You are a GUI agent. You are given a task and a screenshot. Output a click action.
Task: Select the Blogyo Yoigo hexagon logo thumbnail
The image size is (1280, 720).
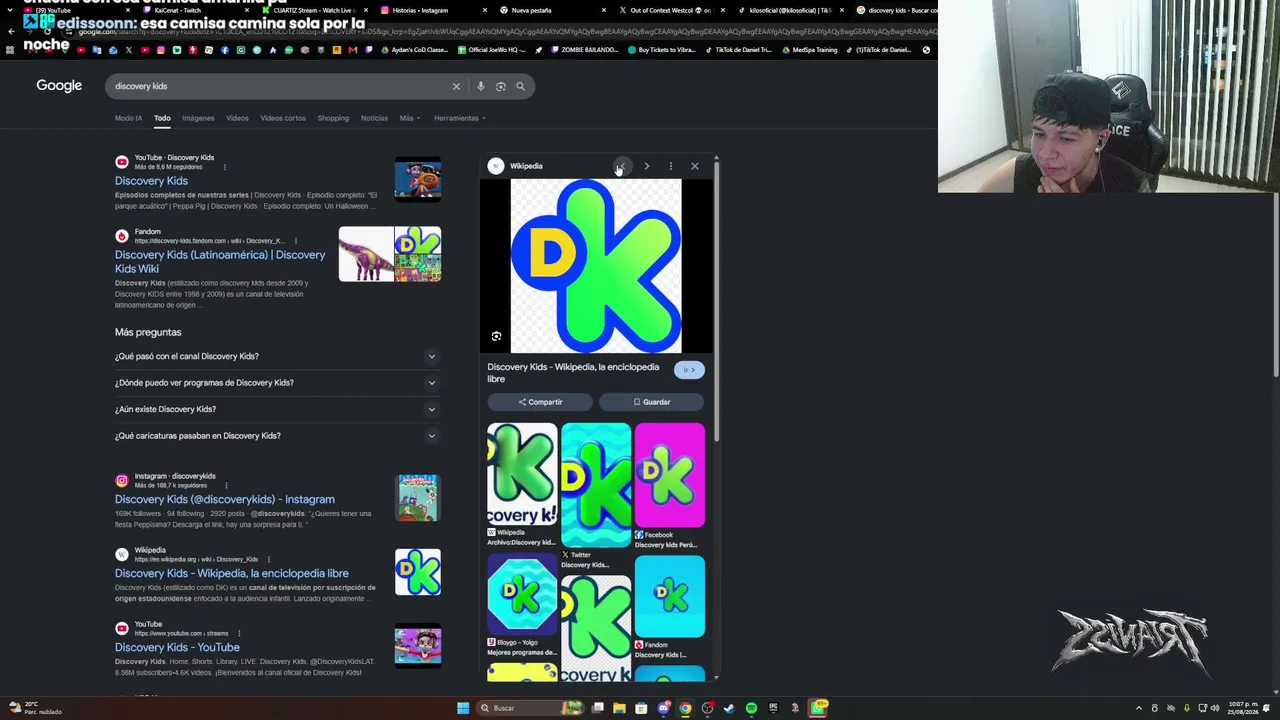click(522, 596)
